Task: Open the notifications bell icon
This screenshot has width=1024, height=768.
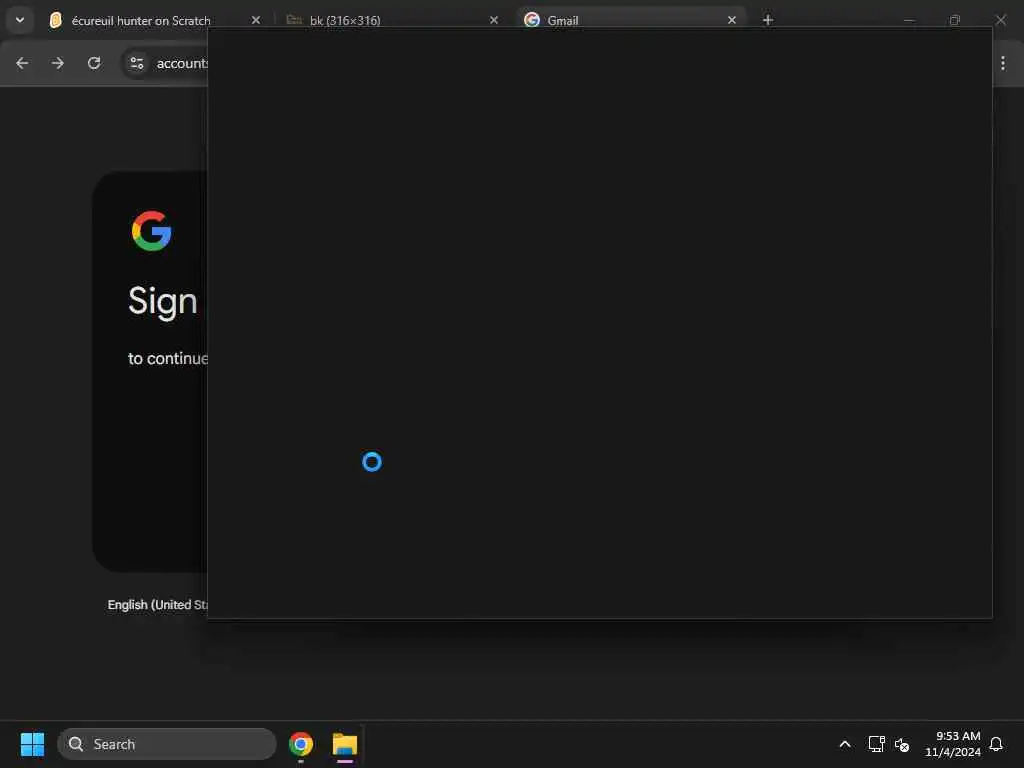Action: point(996,744)
